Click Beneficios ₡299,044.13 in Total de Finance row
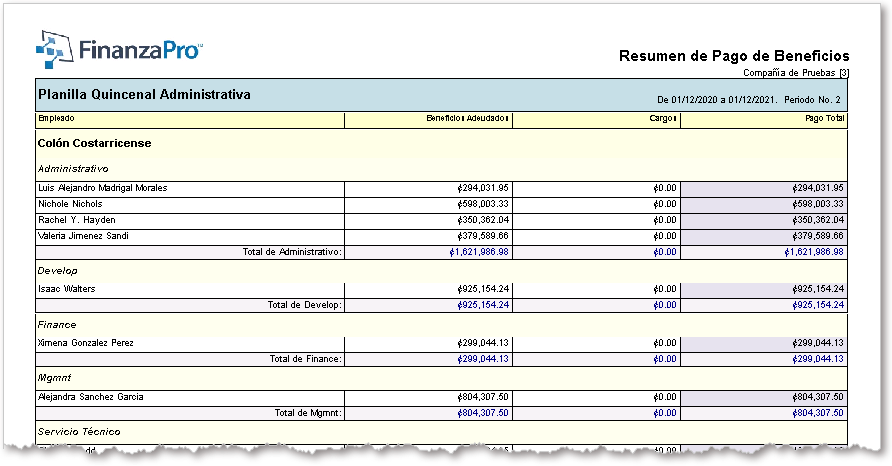 tap(483, 358)
